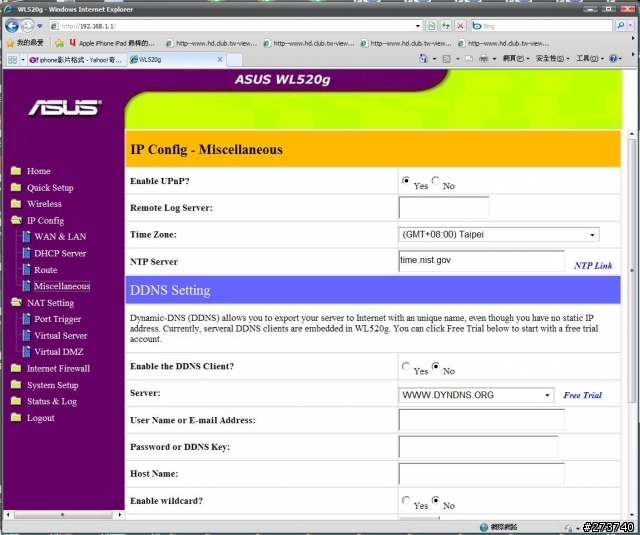Click the Refresh page icon
The height and width of the screenshot is (535, 640).
tap(446, 26)
